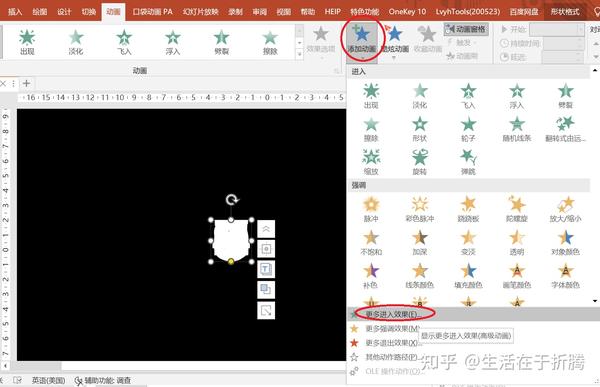Viewport: 600px width, 387px height.
Task: Click the rotation handle above the shape
Action: coord(231,199)
